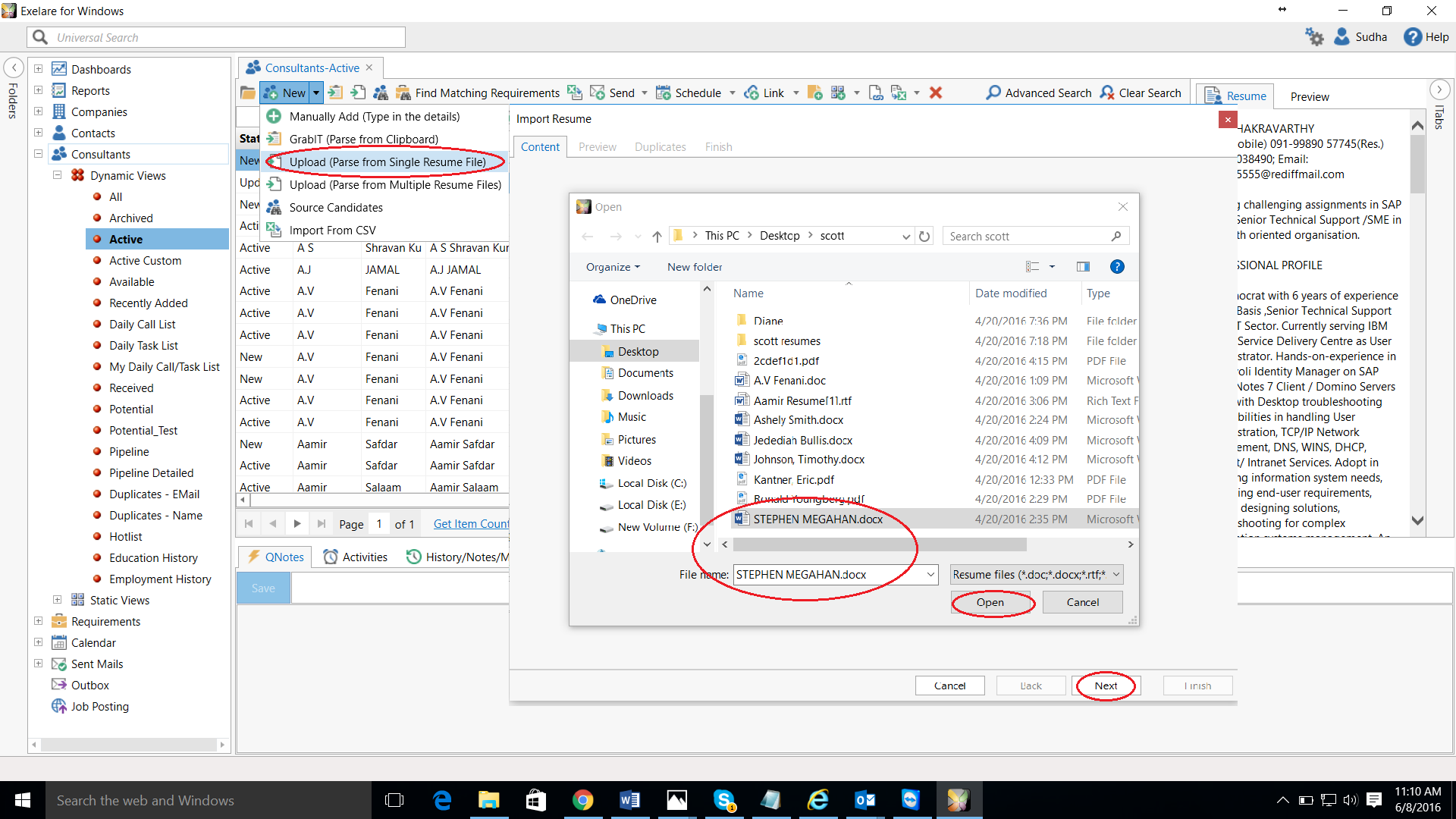Click Open button in file dialog
Image resolution: width=1456 pixels, height=819 pixels.
(x=990, y=602)
